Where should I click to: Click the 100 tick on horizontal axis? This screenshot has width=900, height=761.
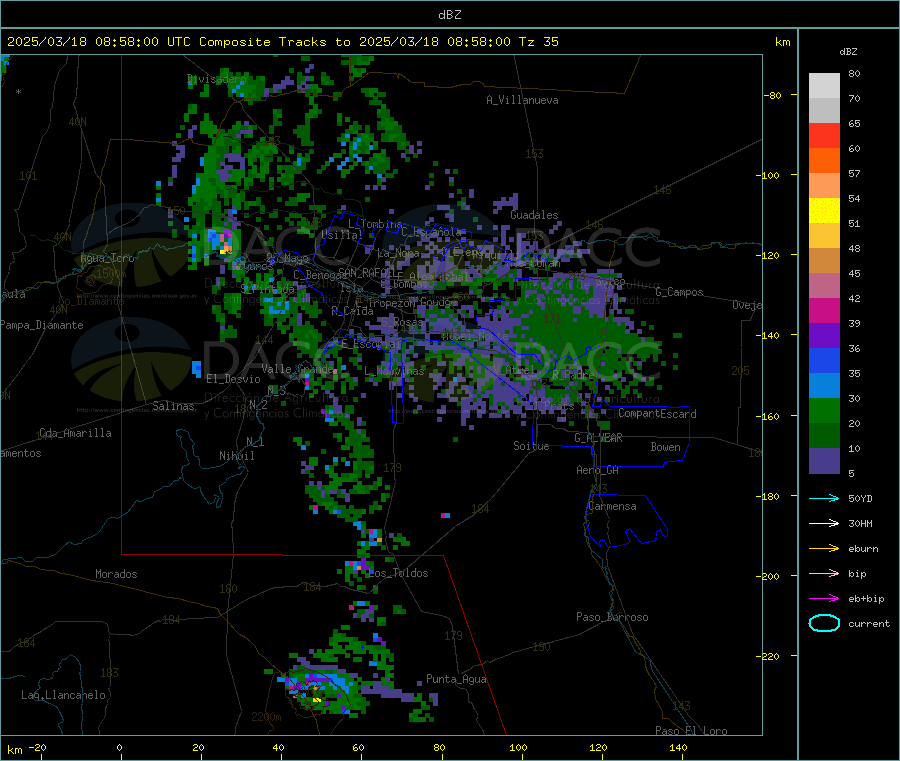coord(518,747)
